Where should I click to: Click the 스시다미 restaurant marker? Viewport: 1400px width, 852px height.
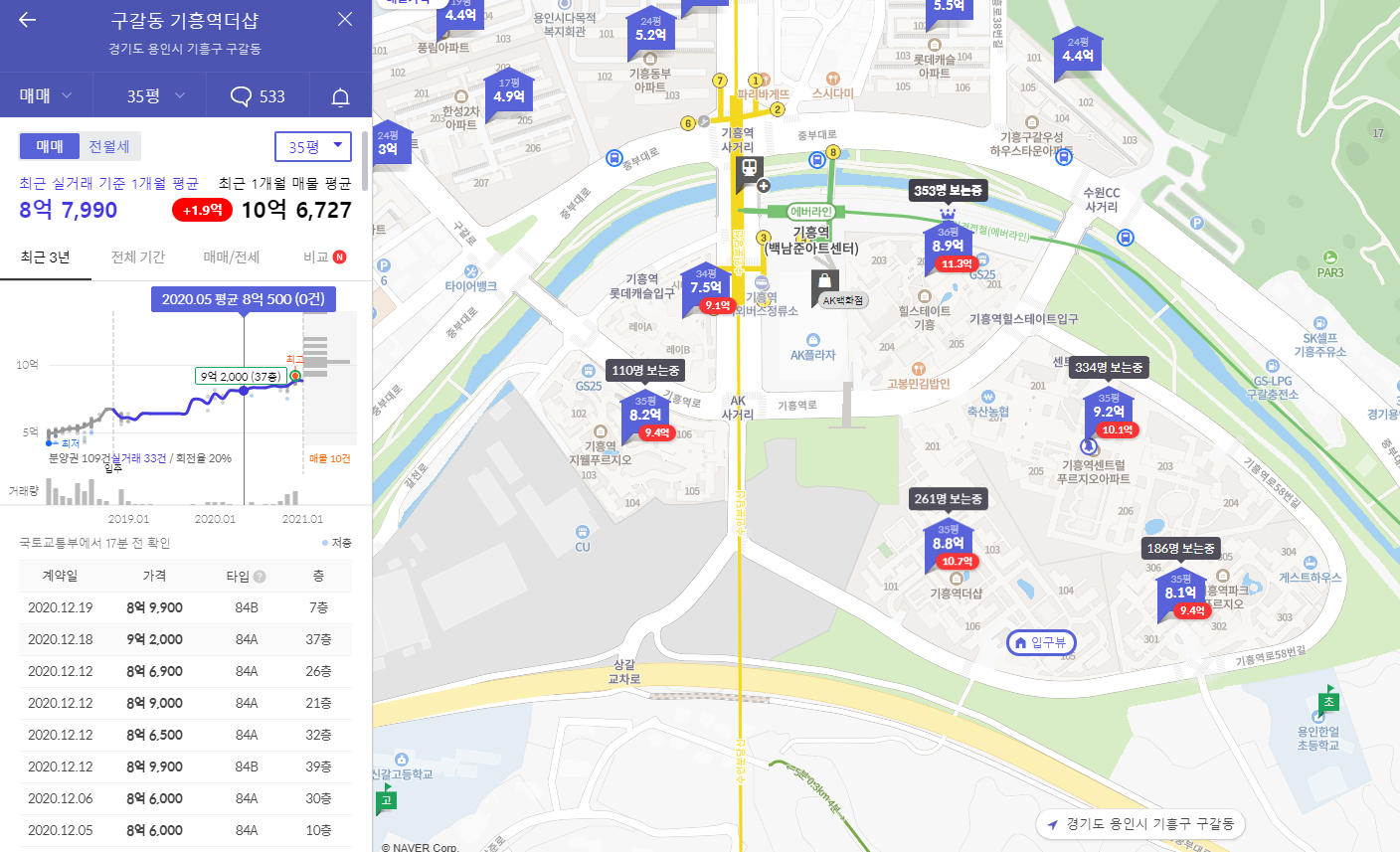pos(833,78)
